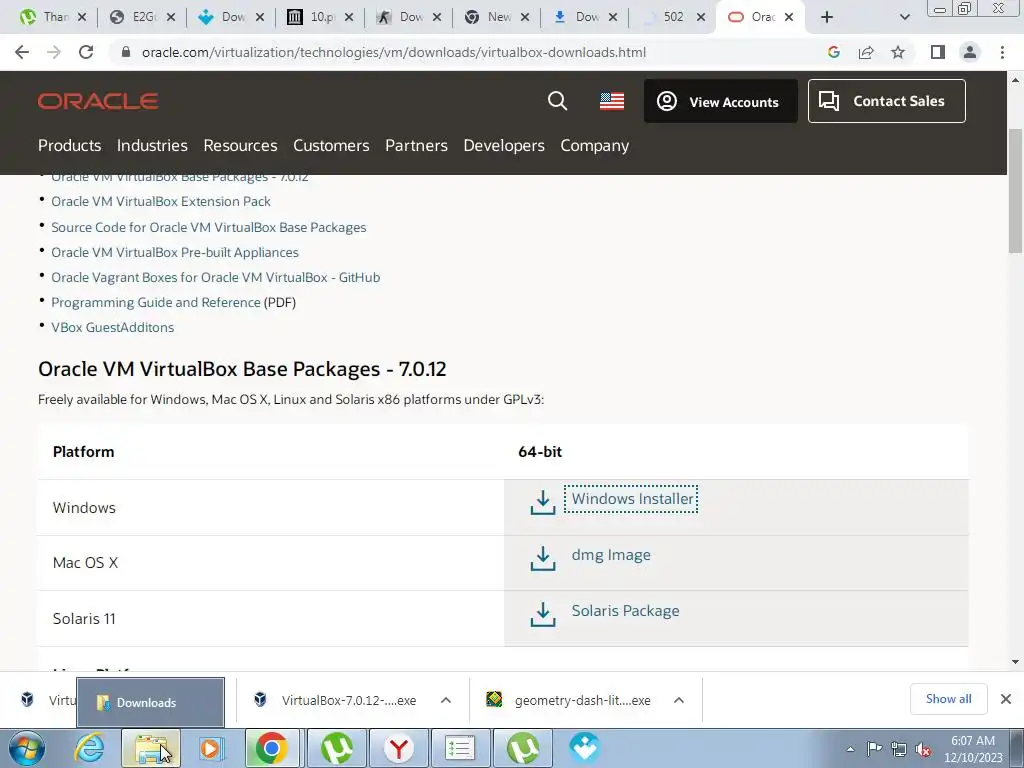Open VirtualBox Pre-built Appliances link
Screen dimensions: 1024x768
click(174, 252)
